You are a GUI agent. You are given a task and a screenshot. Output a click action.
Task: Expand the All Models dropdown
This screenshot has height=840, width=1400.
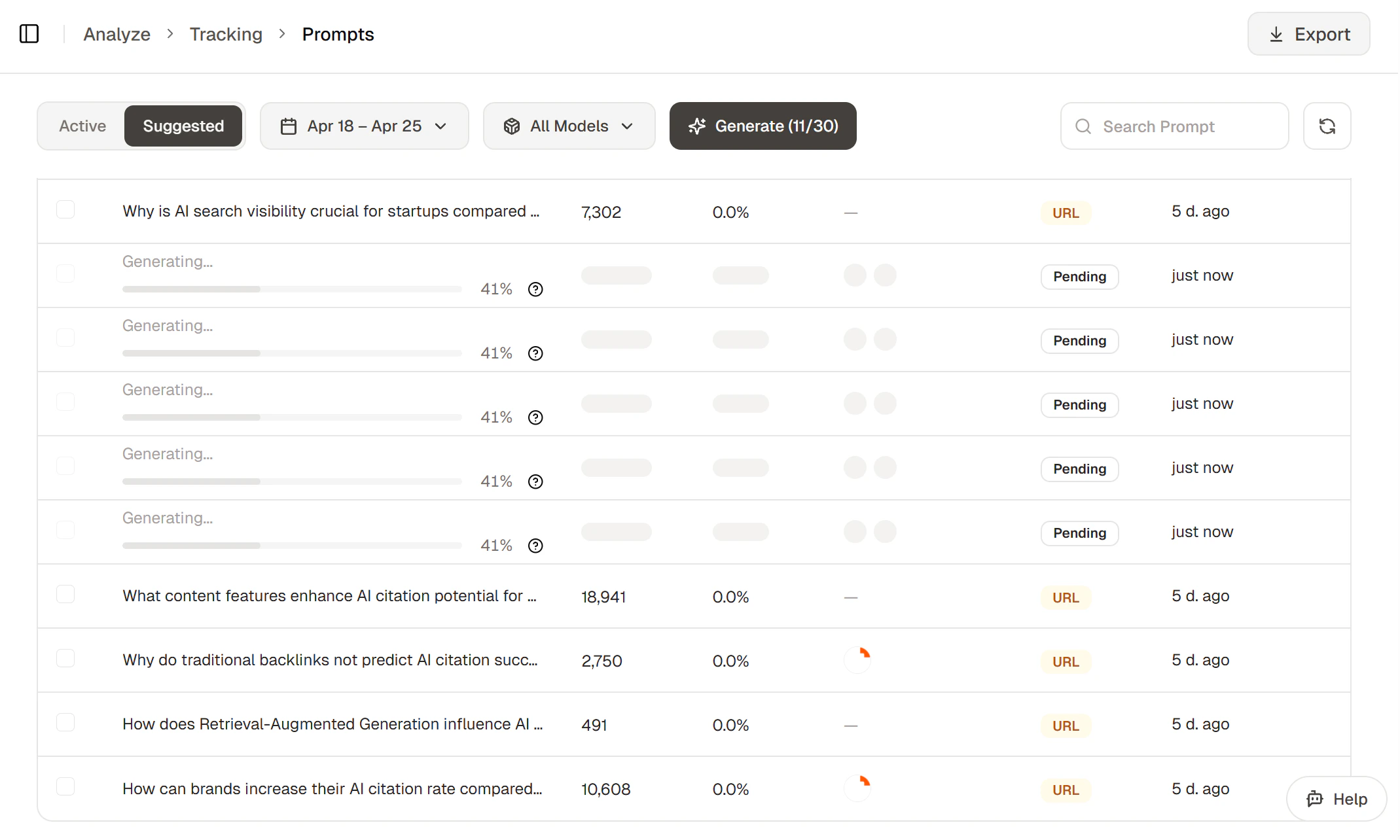coord(569,126)
